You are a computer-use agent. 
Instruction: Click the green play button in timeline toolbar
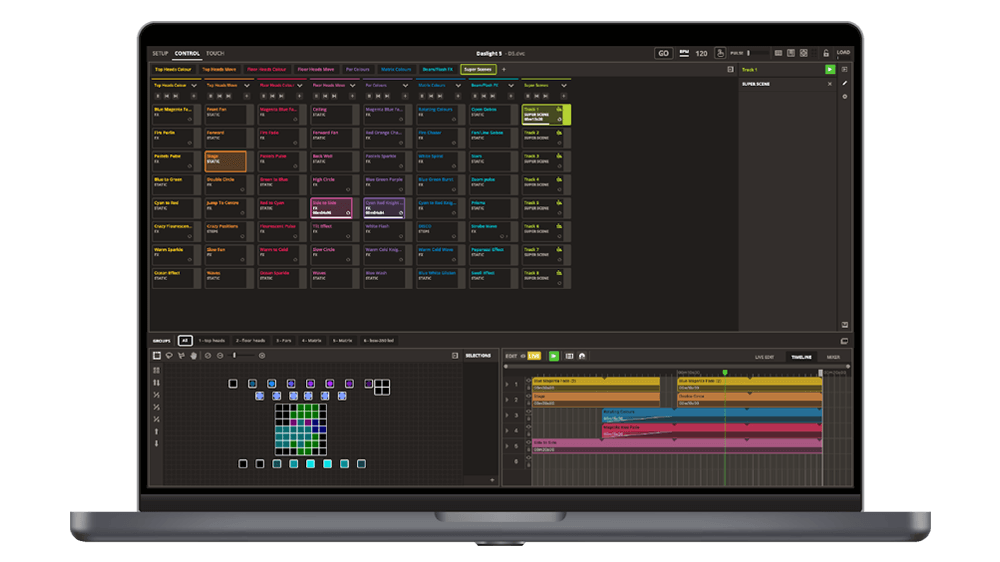(x=554, y=355)
